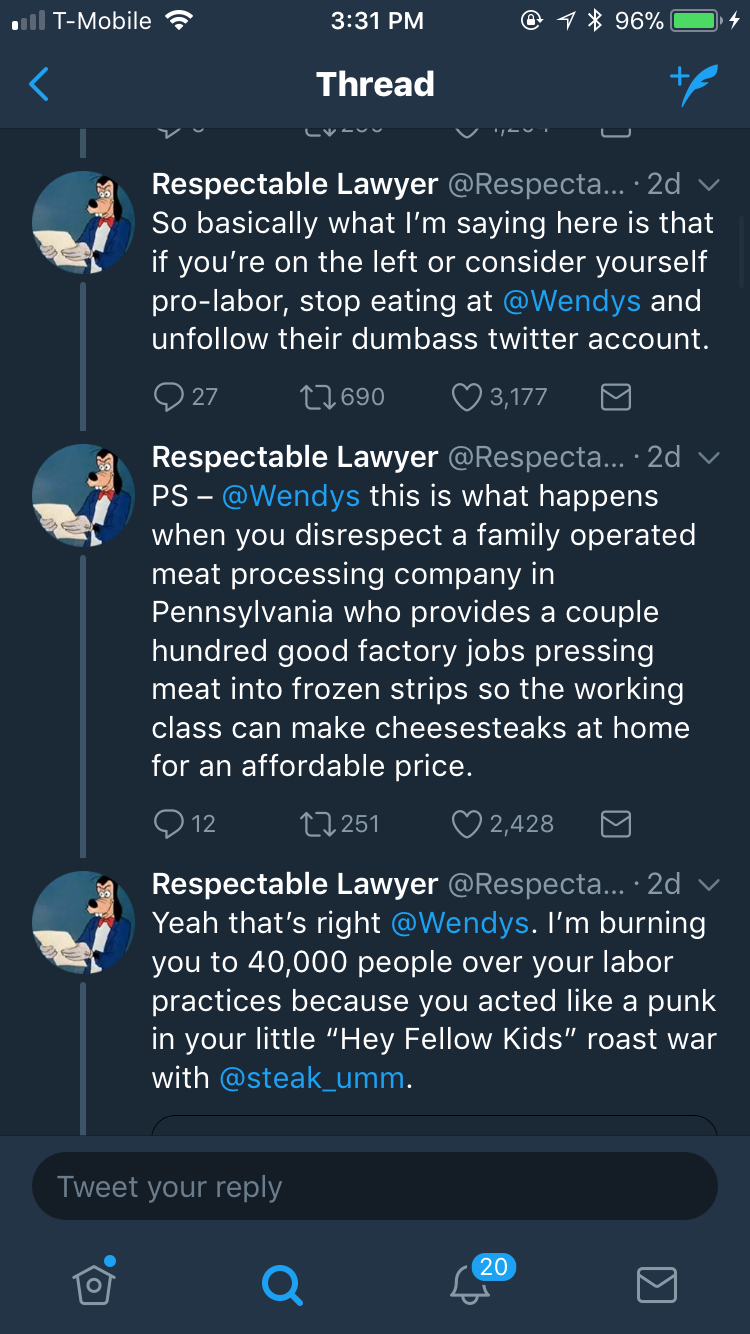Reply to the 'stop eating at @Wendys' tweet
This screenshot has height=1334, width=750.
pyautogui.click(x=168, y=397)
